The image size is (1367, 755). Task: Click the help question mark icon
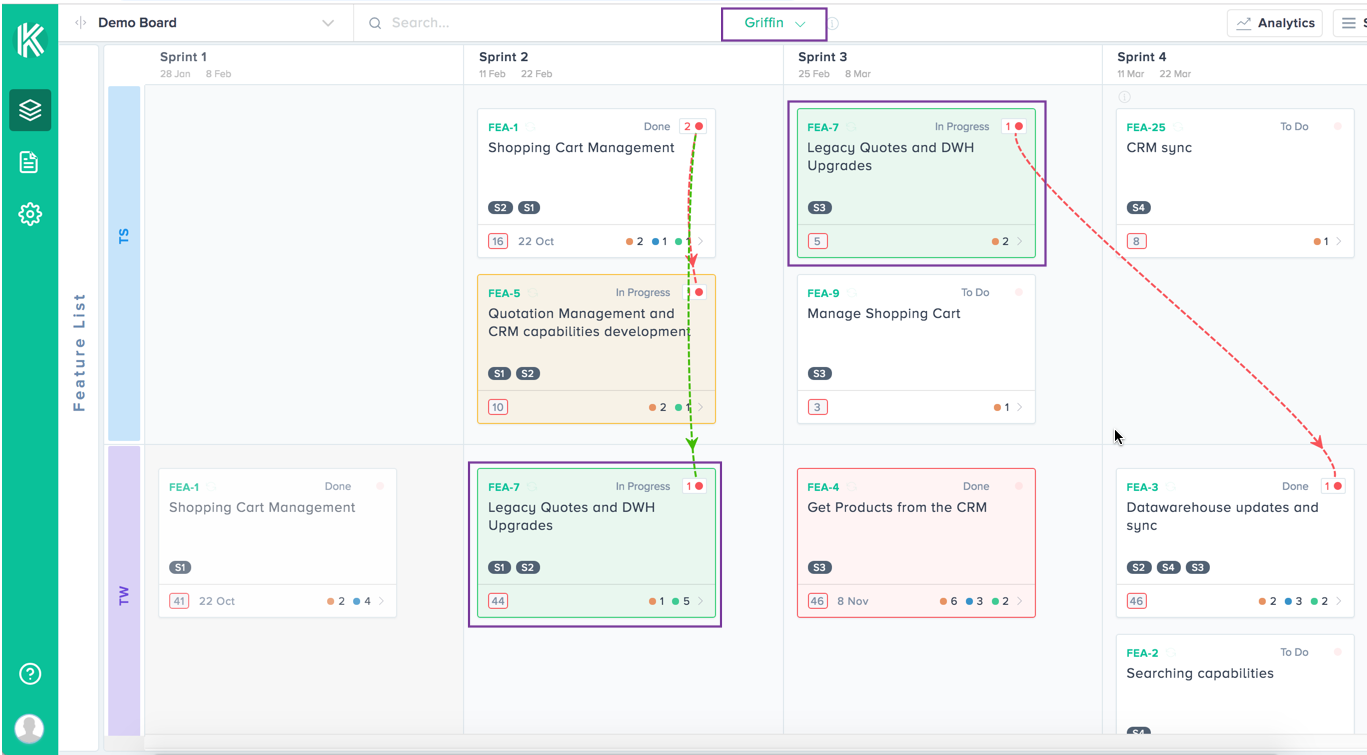pyautogui.click(x=30, y=674)
